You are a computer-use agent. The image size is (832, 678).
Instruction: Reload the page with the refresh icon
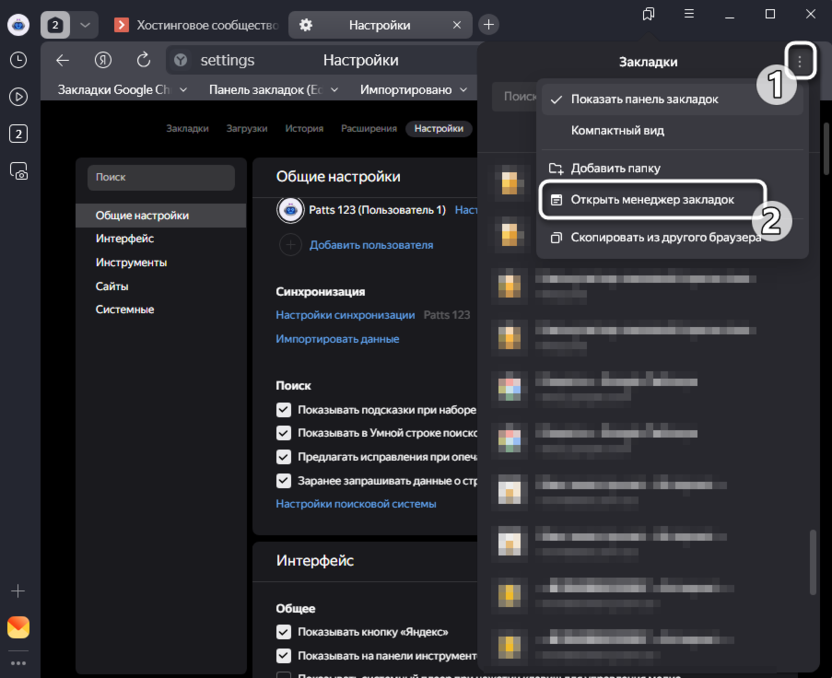[143, 60]
